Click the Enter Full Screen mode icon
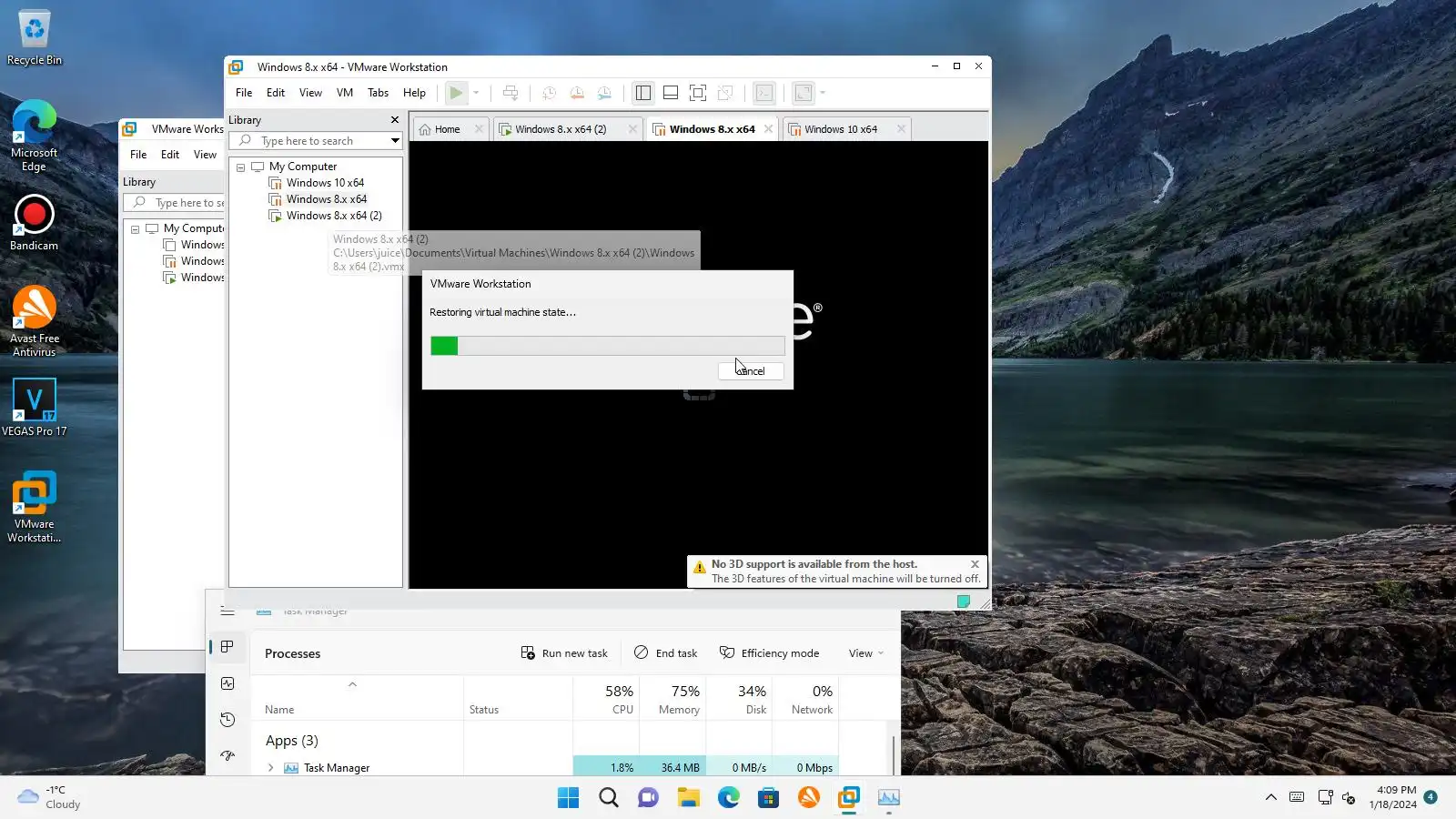The image size is (1456, 819). pyautogui.click(x=698, y=93)
